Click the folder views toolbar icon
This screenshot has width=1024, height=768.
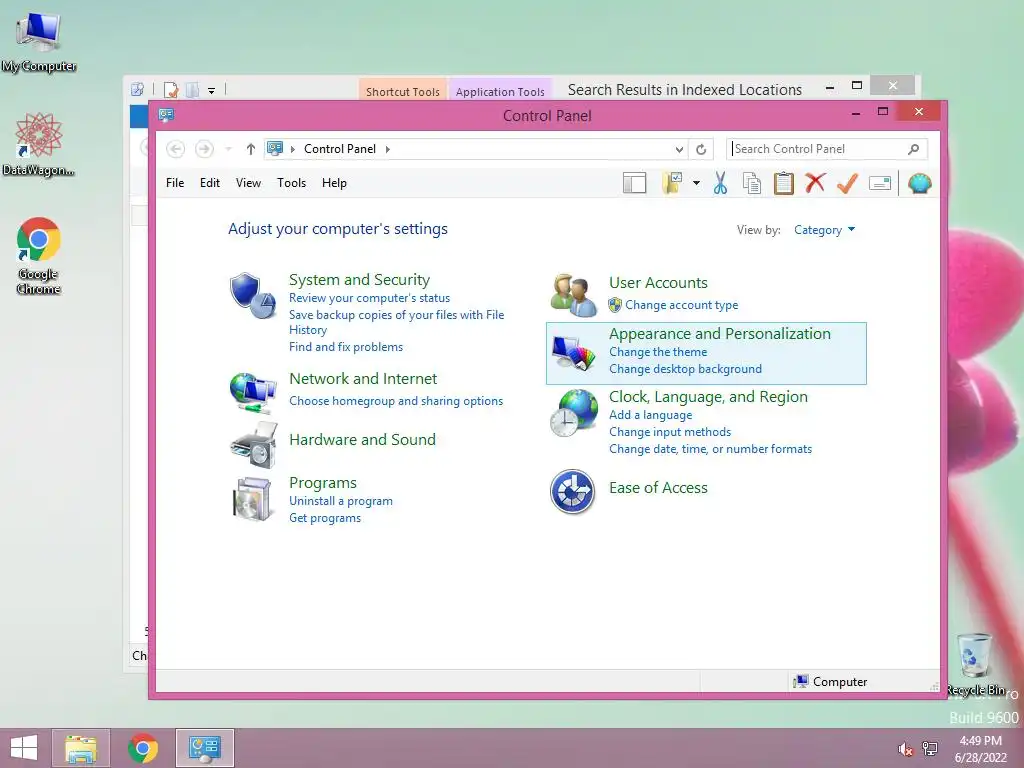(672, 184)
